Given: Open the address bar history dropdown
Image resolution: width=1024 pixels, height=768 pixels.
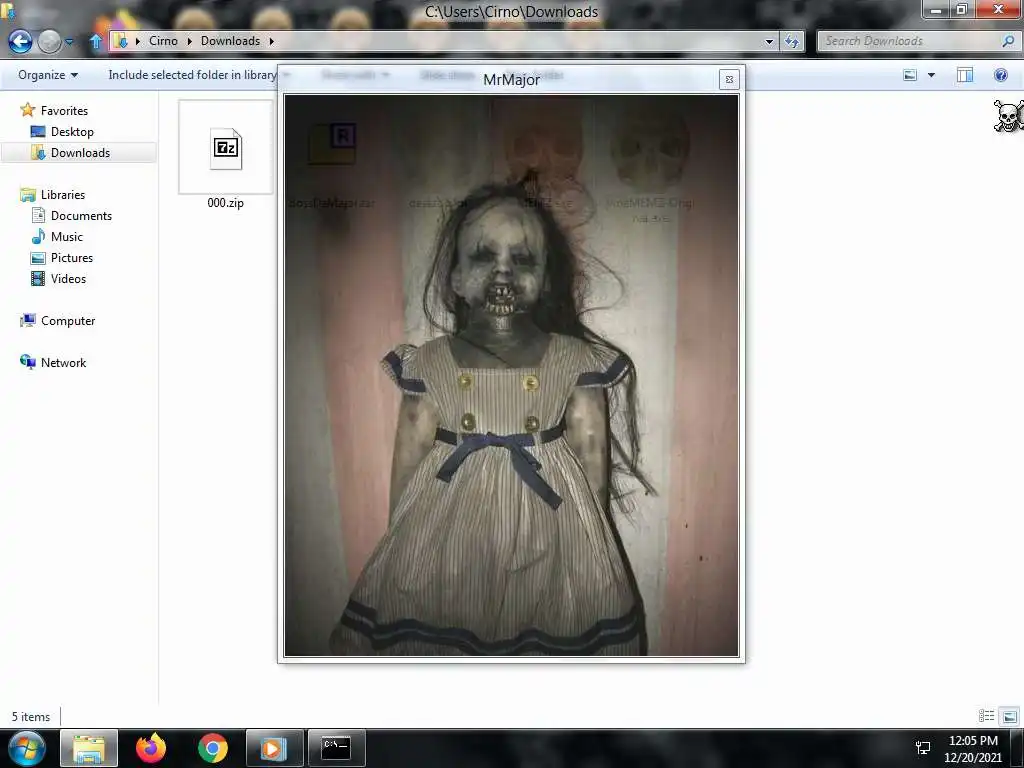Looking at the screenshot, I should 769,42.
